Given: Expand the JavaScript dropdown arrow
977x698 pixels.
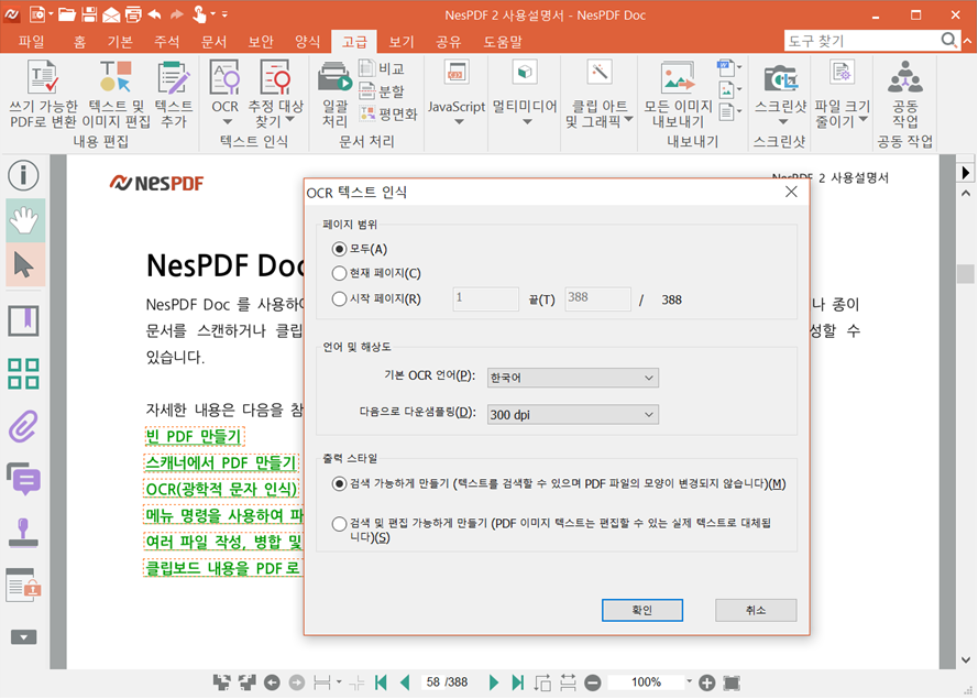Looking at the screenshot, I should tap(459, 122).
